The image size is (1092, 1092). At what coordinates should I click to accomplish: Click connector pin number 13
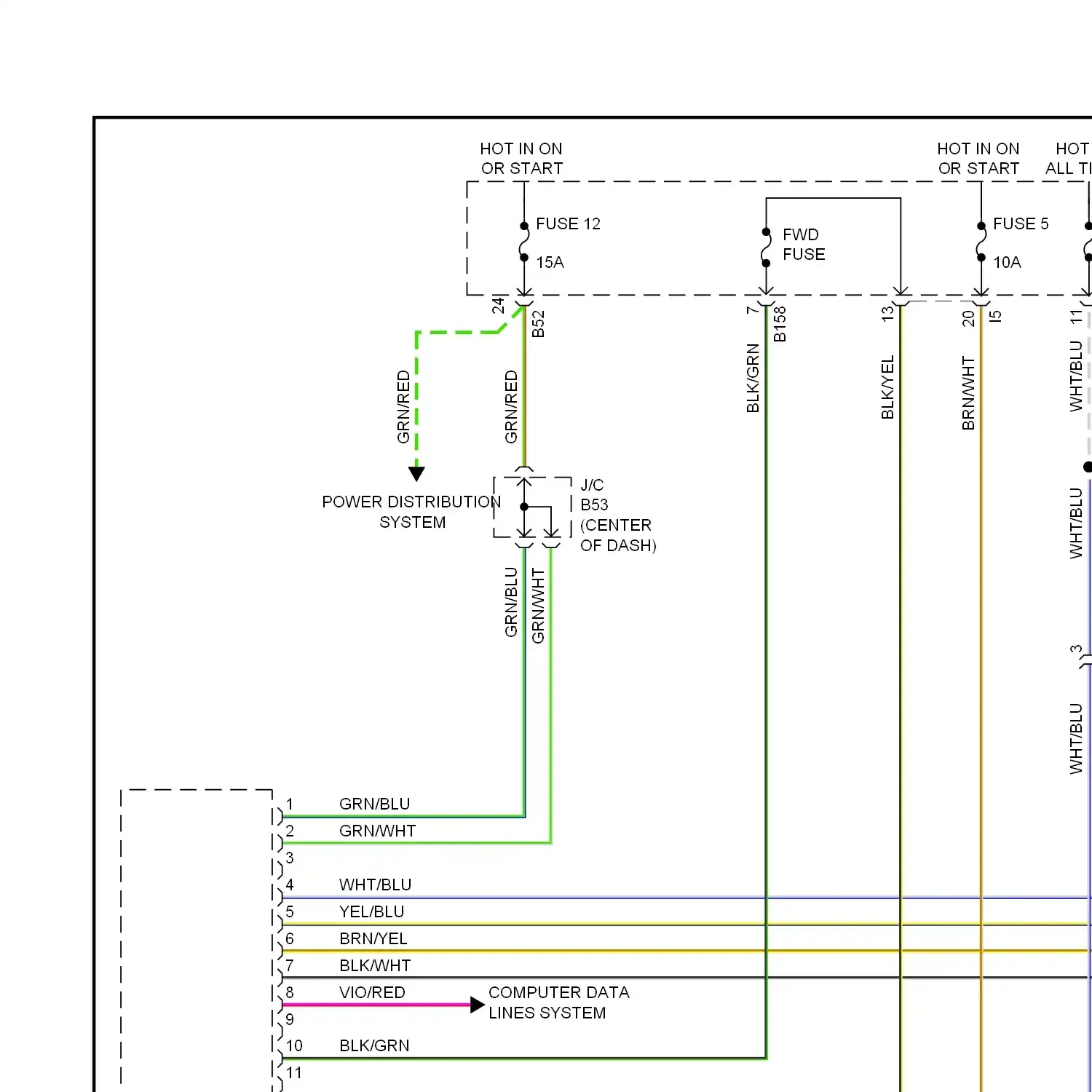click(x=887, y=314)
